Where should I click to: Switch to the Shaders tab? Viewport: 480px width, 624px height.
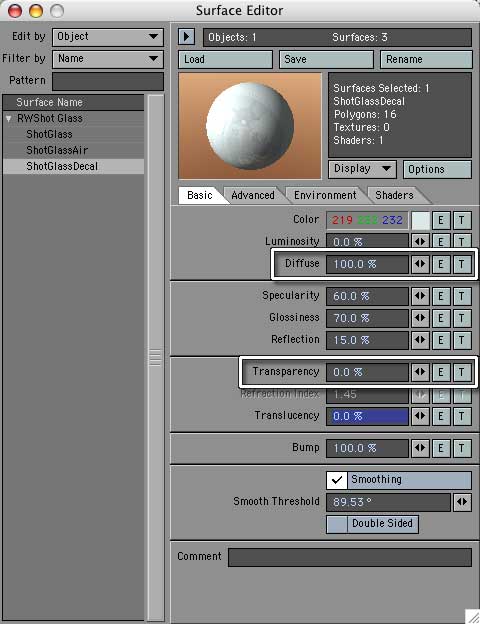point(394,195)
